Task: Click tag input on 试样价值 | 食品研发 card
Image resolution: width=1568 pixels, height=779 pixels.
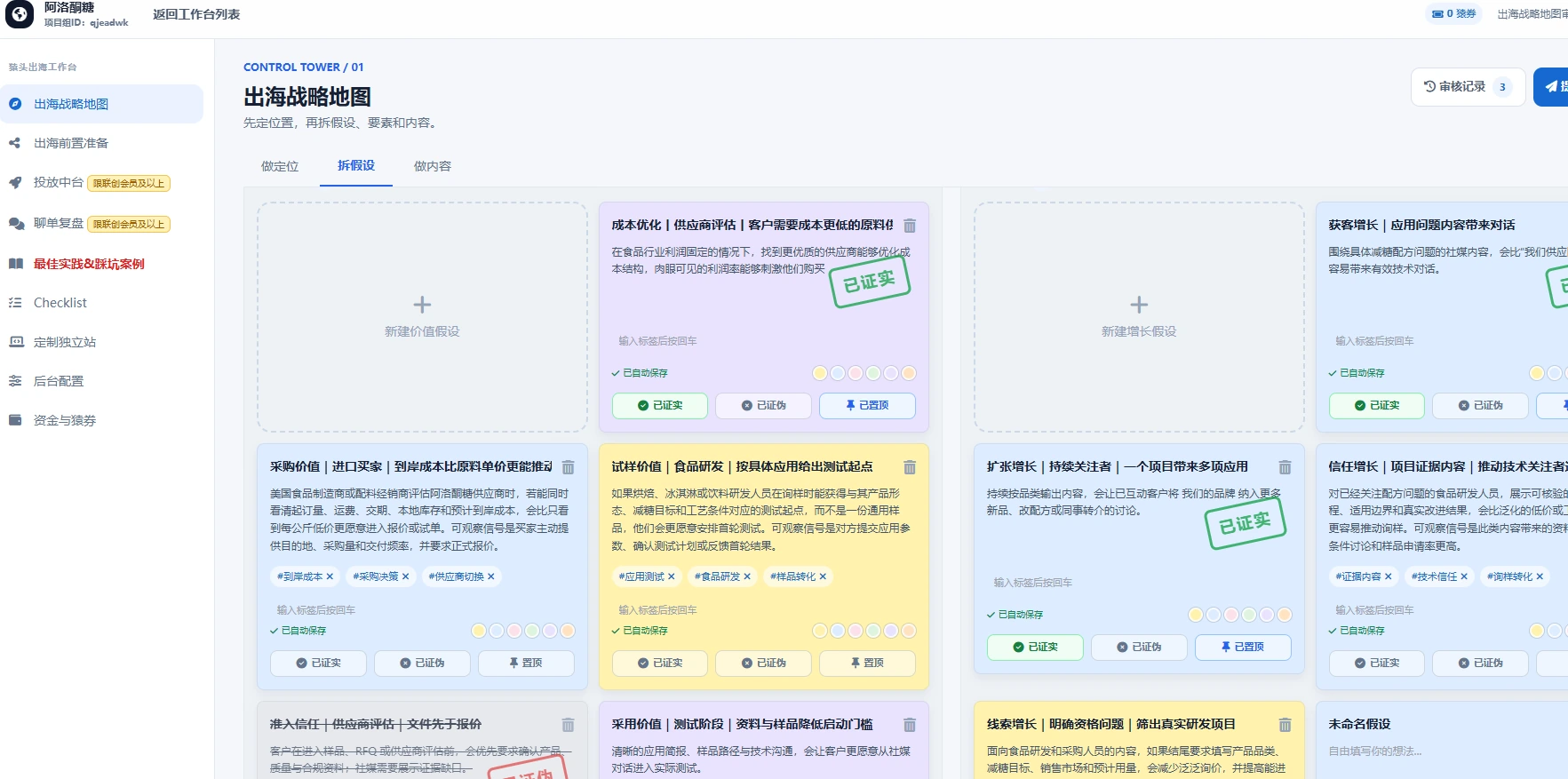Action: click(x=764, y=610)
